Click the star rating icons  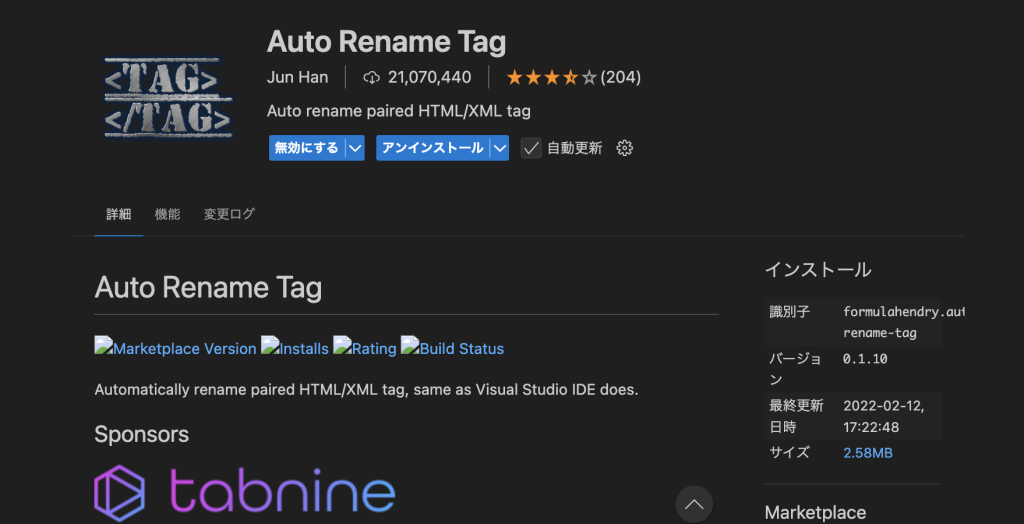[551, 77]
